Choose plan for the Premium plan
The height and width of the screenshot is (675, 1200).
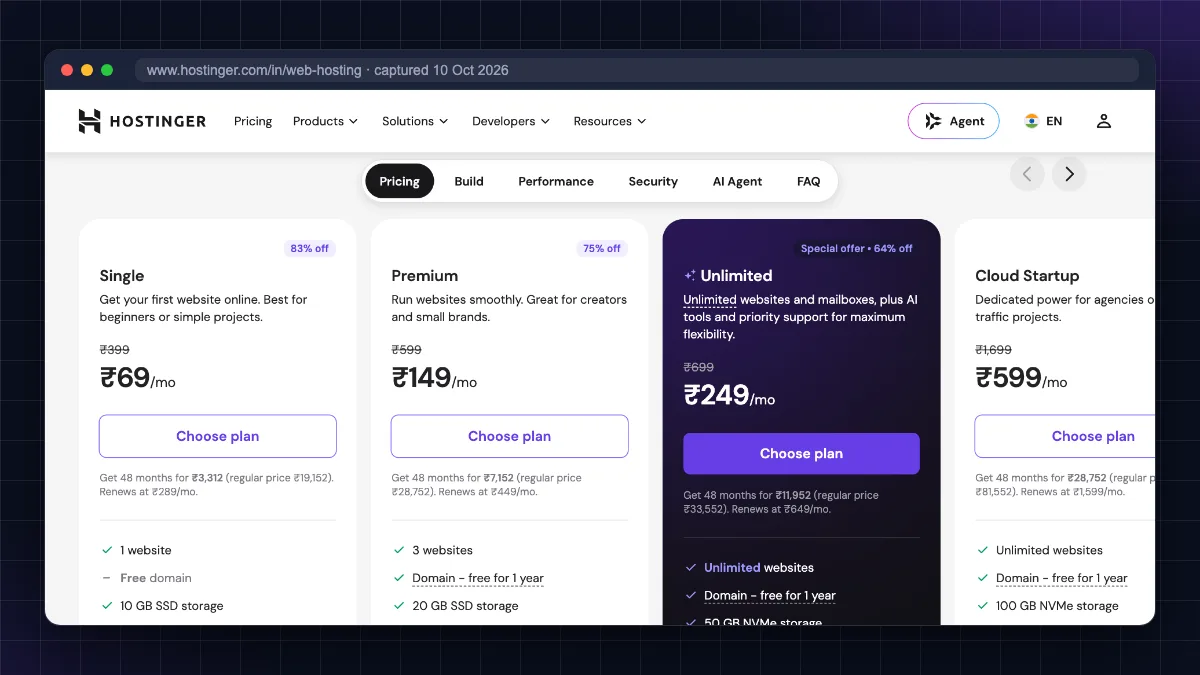(510, 436)
